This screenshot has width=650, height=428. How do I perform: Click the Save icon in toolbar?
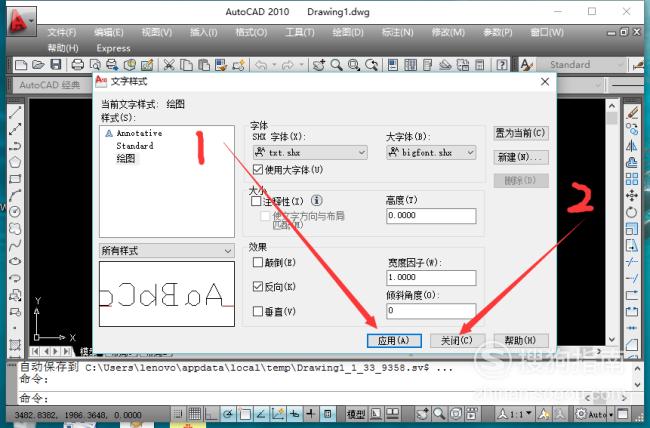coord(56,65)
